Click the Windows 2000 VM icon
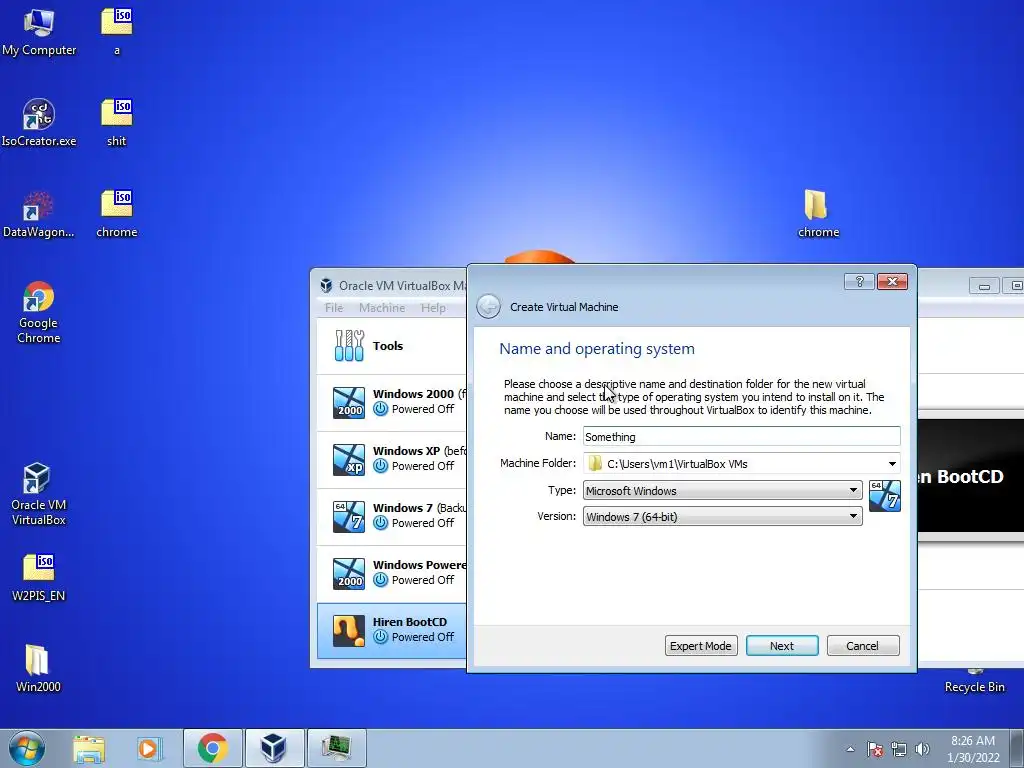 coord(349,402)
